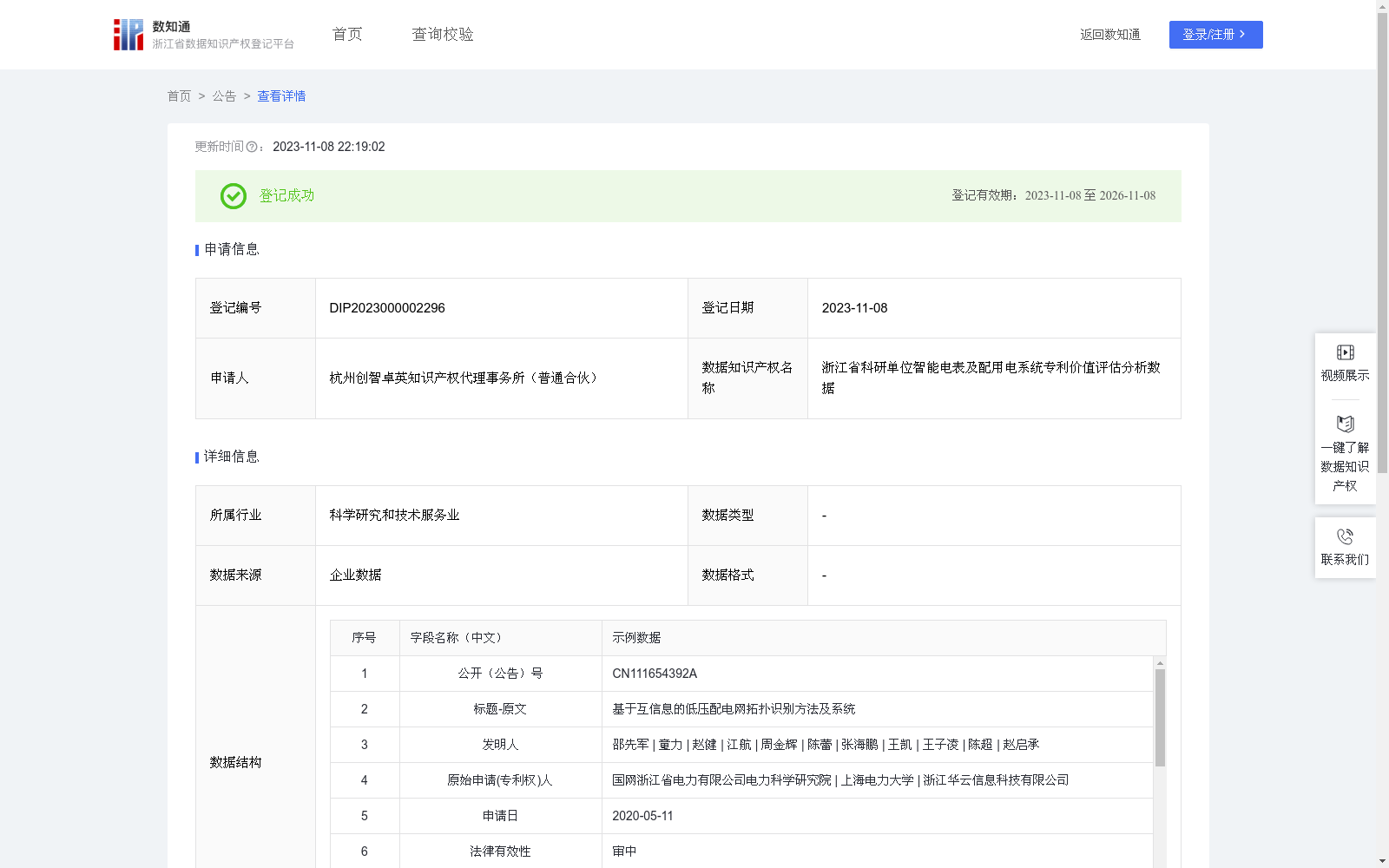Click the page scrollbar down arrow
This screenshot has width=1389, height=868.
1382,861
